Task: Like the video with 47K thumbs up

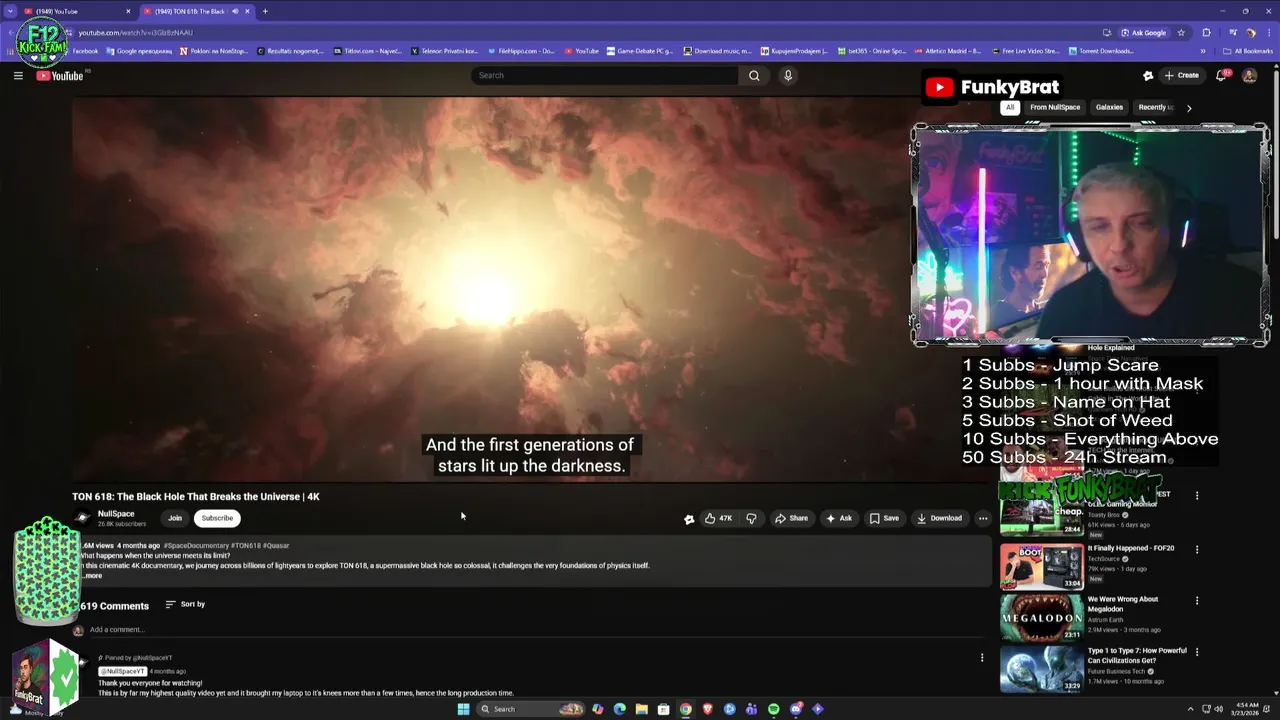Action: click(x=718, y=518)
